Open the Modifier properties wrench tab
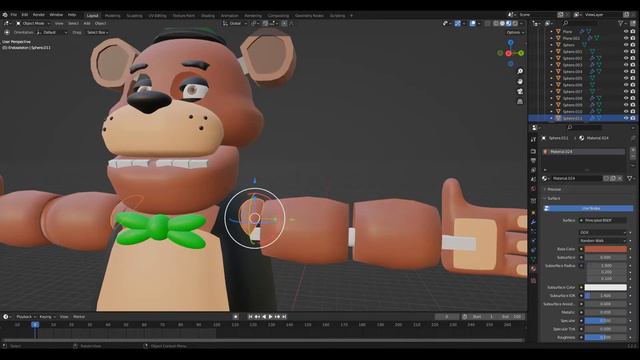This screenshot has height=360, width=640. (x=533, y=222)
